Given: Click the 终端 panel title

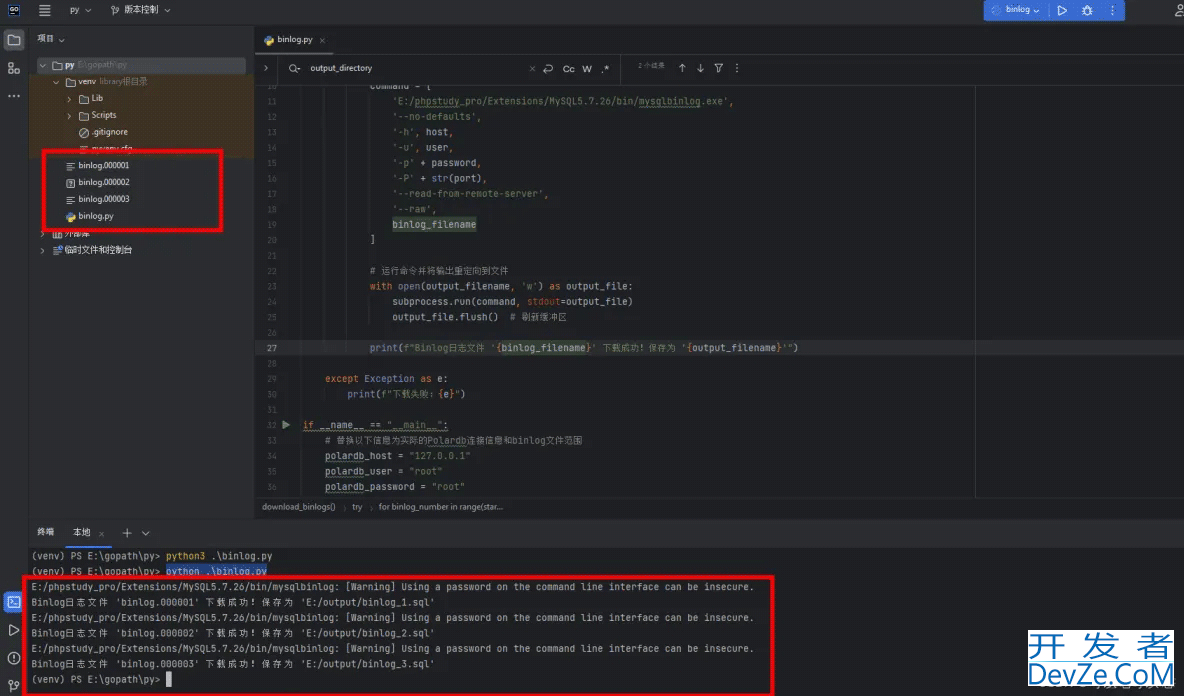Looking at the screenshot, I should [45, 532].
